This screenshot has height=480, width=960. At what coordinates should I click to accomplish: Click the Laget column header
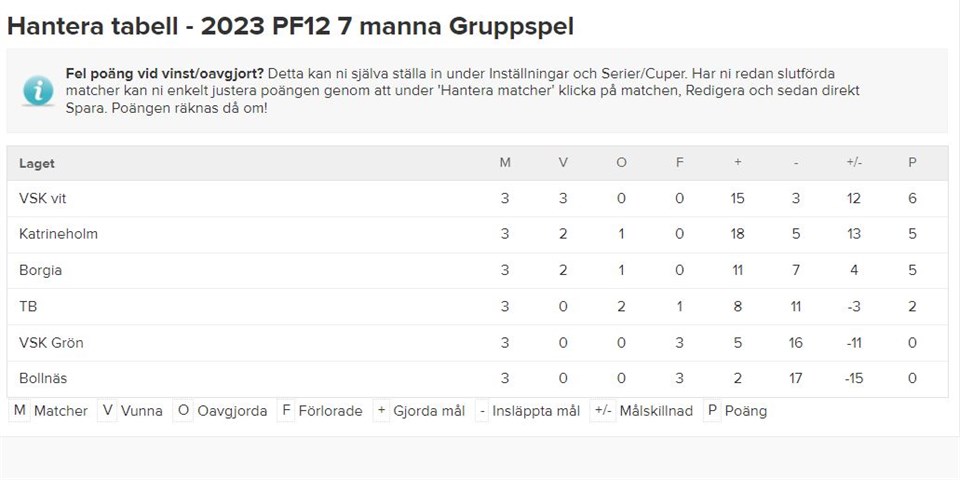[37, 163]
